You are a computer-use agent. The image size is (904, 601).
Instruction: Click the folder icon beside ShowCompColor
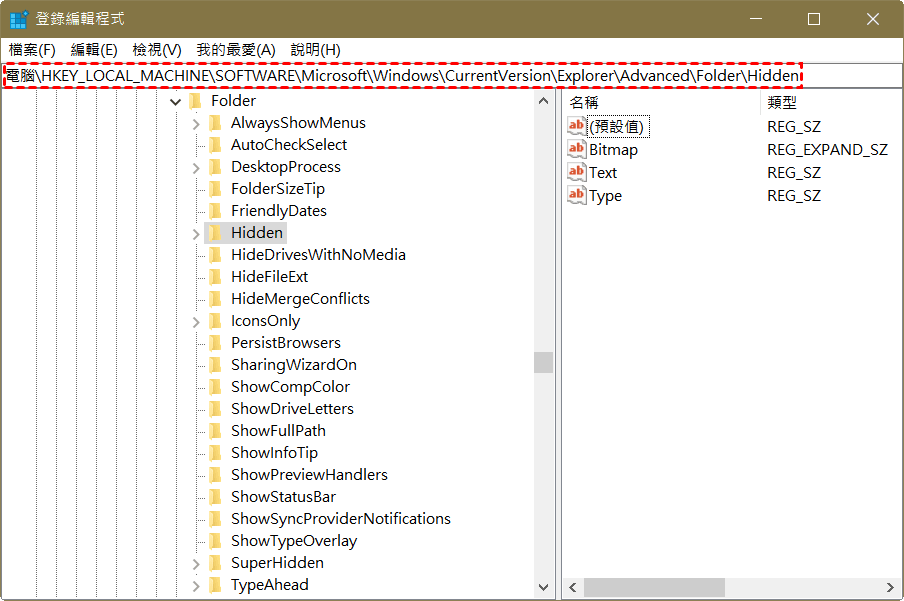(x=215, y=386)
